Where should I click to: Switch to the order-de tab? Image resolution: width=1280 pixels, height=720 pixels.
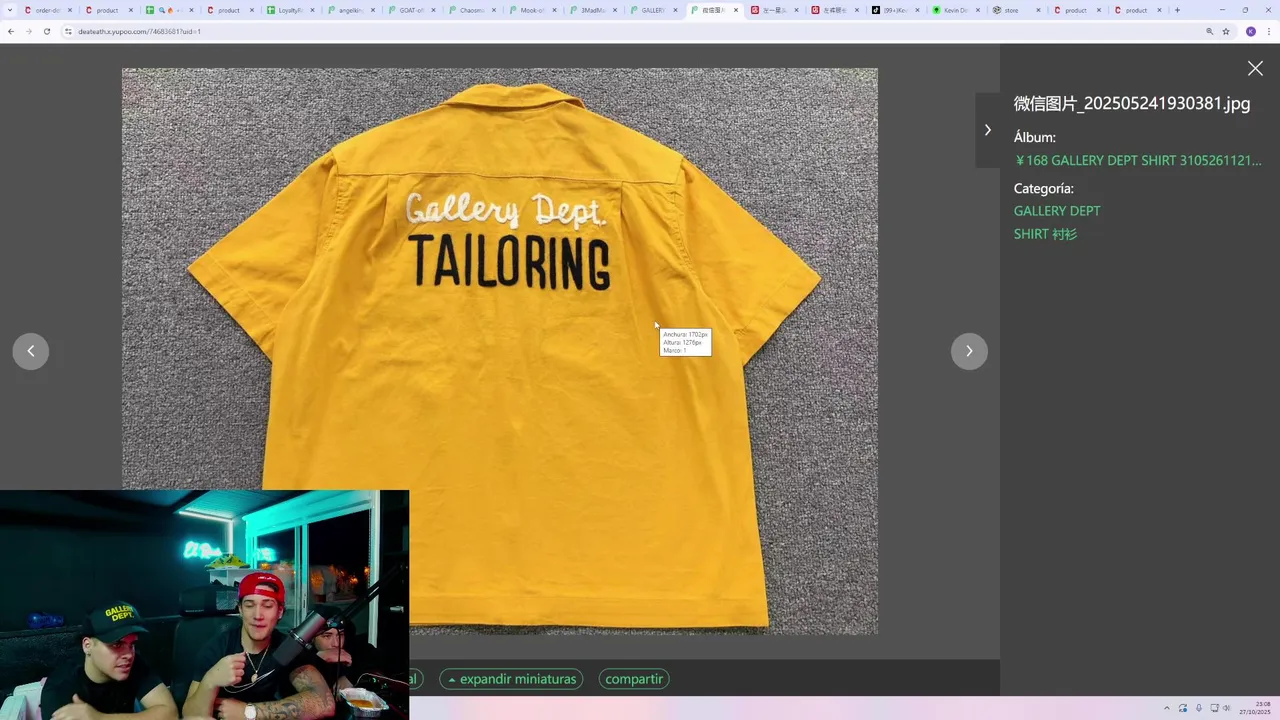pos(48,10)
